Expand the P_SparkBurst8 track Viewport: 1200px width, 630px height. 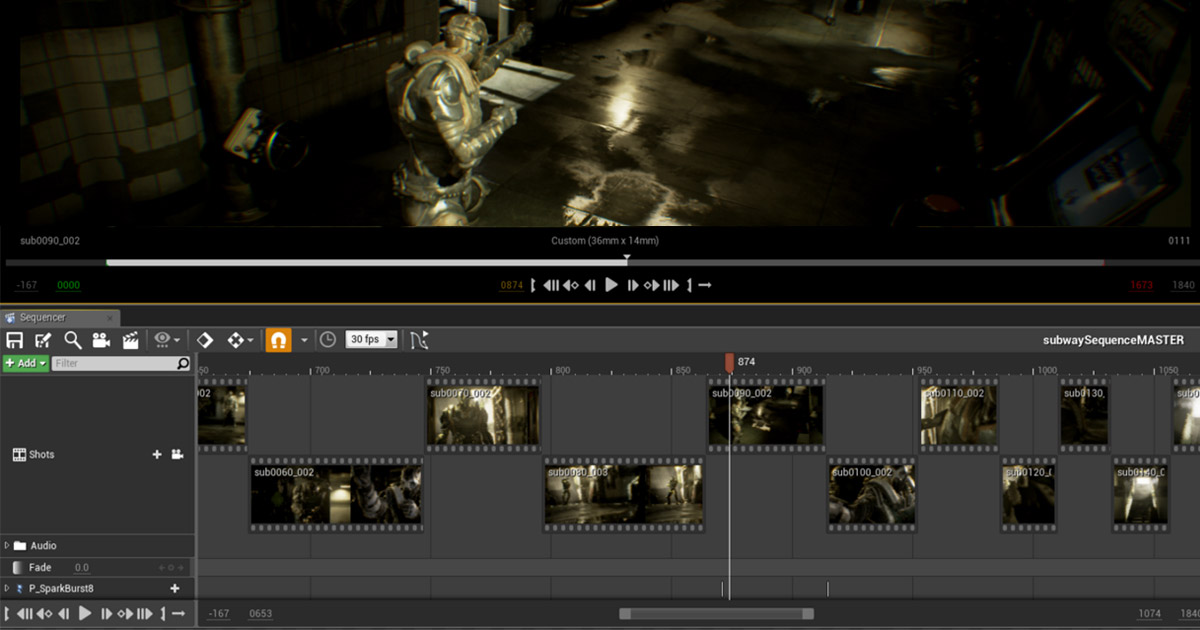point(9,588)
